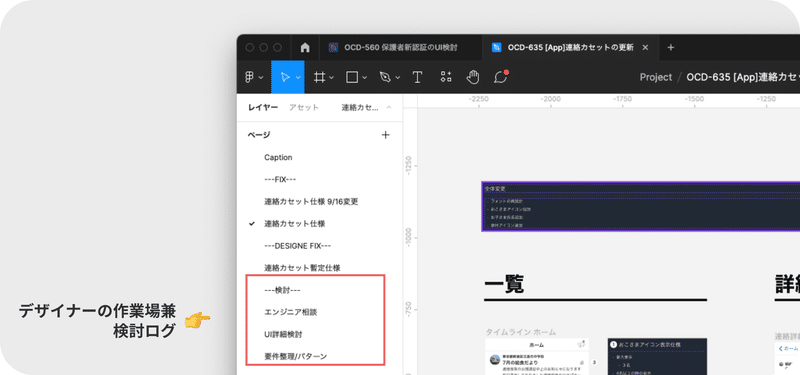Select the 全体変更 dark note frame
The height and width of the screenshot is (375, 800).
(x=640, y=207)
